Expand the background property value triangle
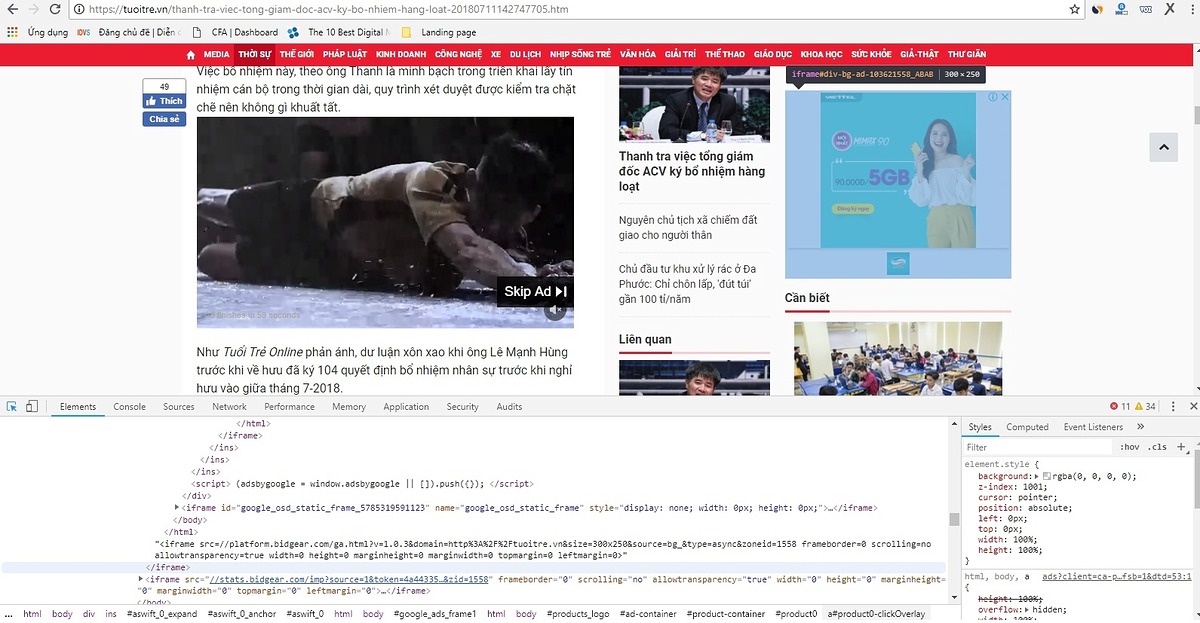The image size is (1200, 623). pyautogui.click(x=1037, y=476)
